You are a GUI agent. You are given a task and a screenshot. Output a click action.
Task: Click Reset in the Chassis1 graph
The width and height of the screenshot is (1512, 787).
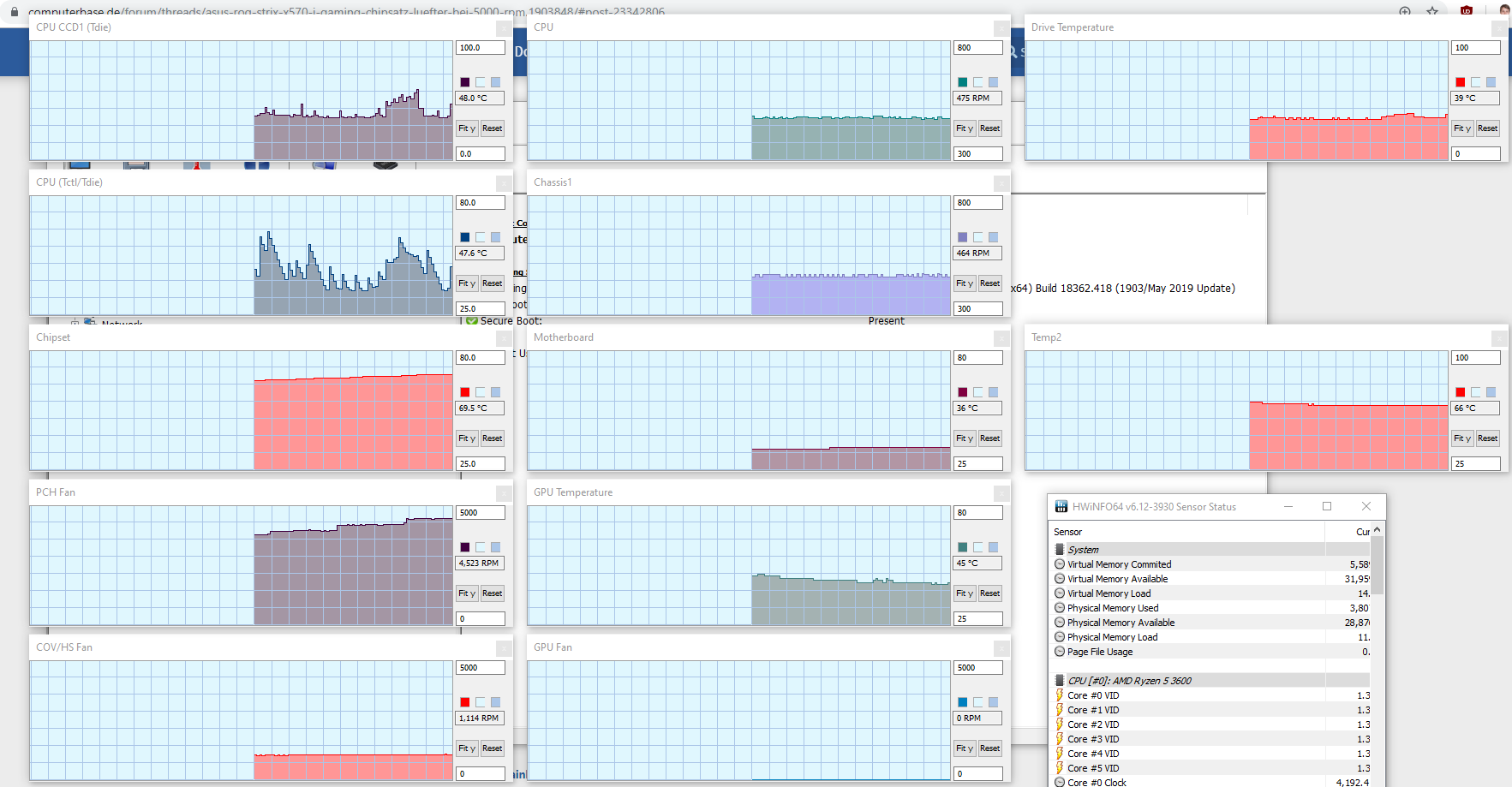click(x=990, y=283)
